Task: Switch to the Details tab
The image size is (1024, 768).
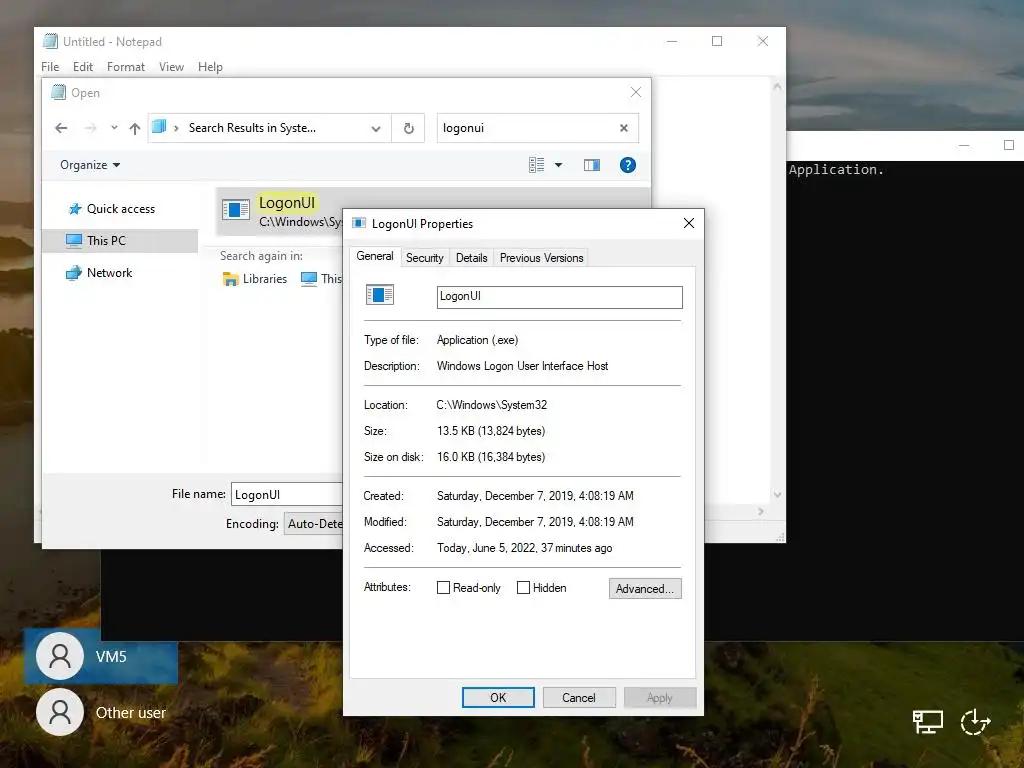Action: coord(472,258)
